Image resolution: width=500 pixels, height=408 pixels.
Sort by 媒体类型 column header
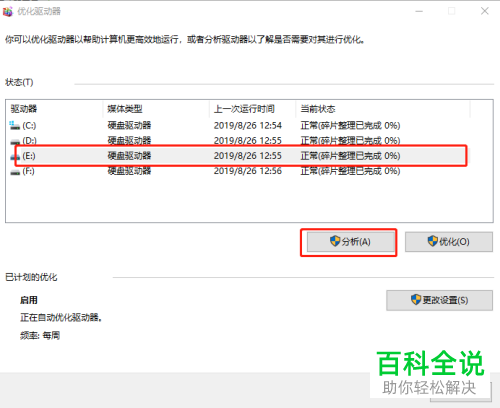125,109
